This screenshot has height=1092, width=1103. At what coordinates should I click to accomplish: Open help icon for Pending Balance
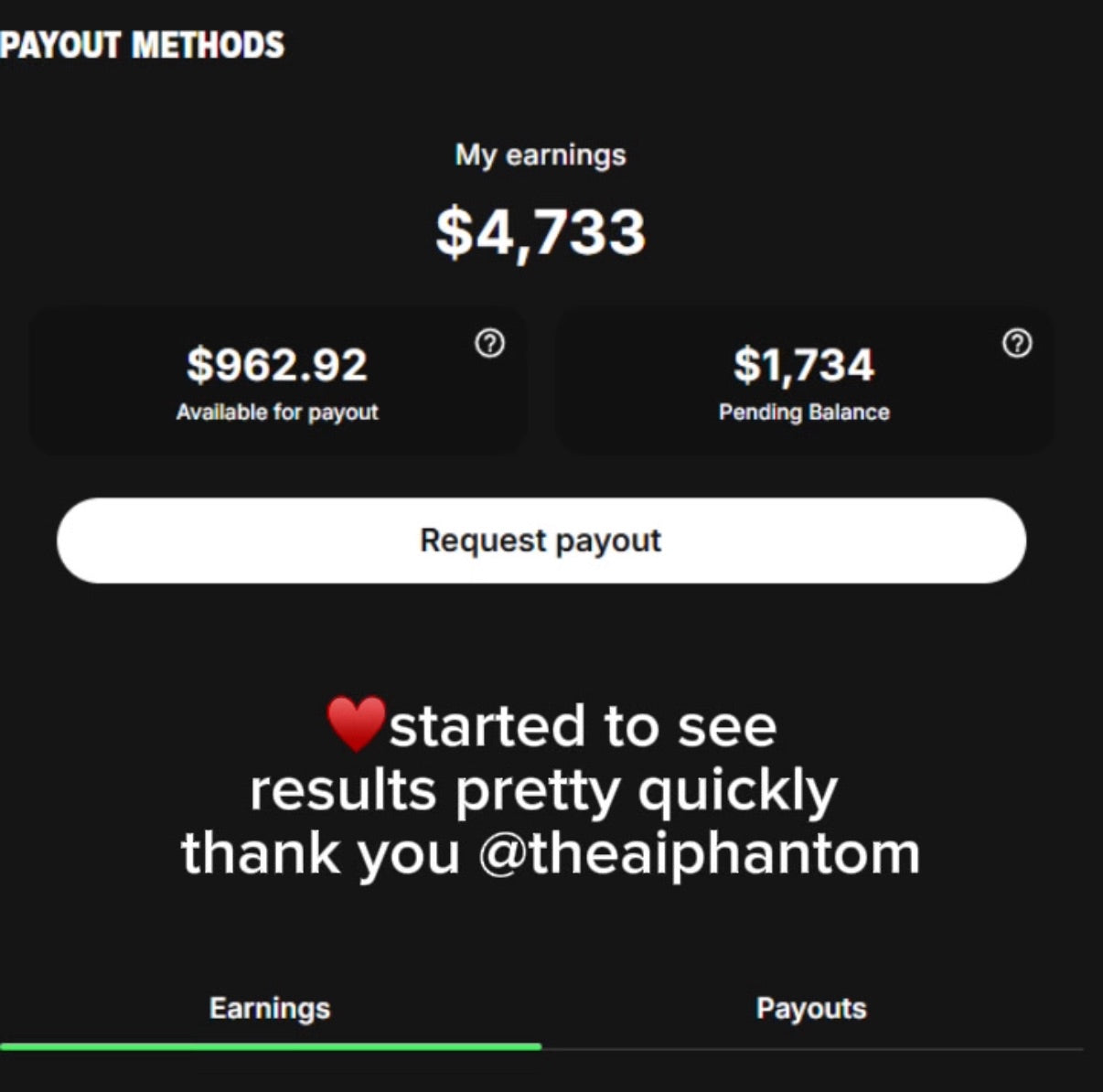coord(1017,343)
